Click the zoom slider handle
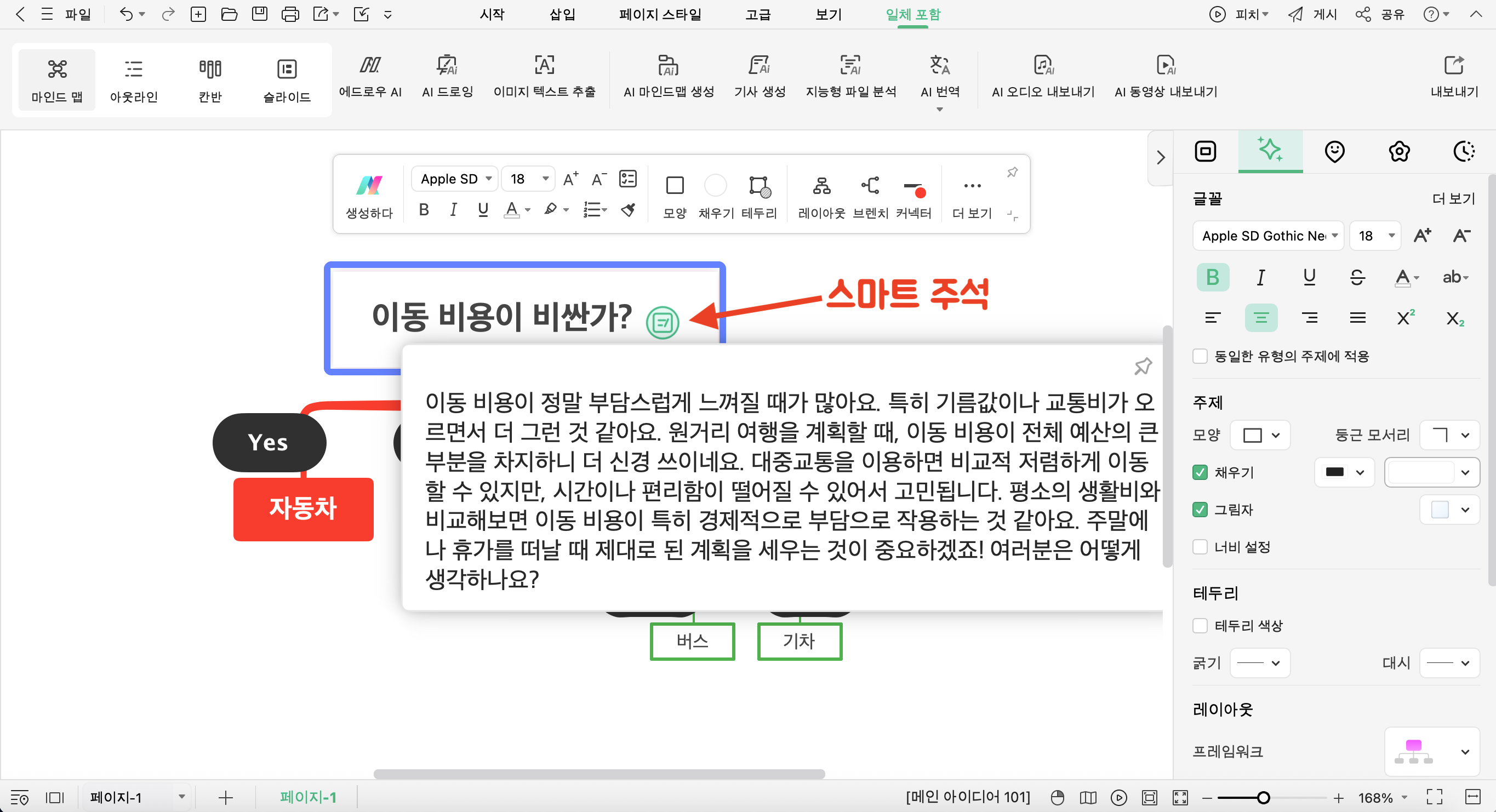 point(1263,797)
